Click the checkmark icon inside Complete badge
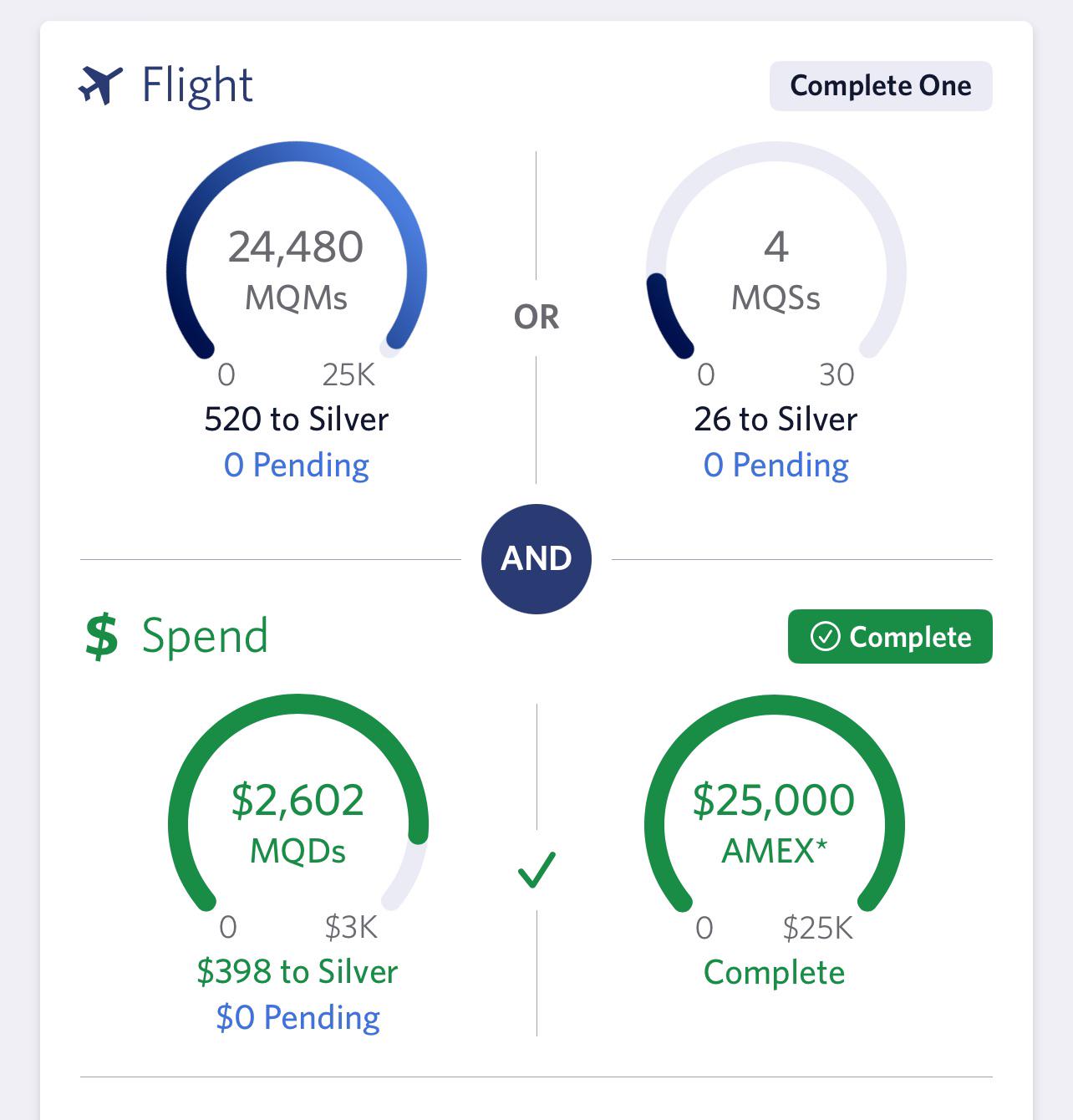 click(x=826, y=637)
